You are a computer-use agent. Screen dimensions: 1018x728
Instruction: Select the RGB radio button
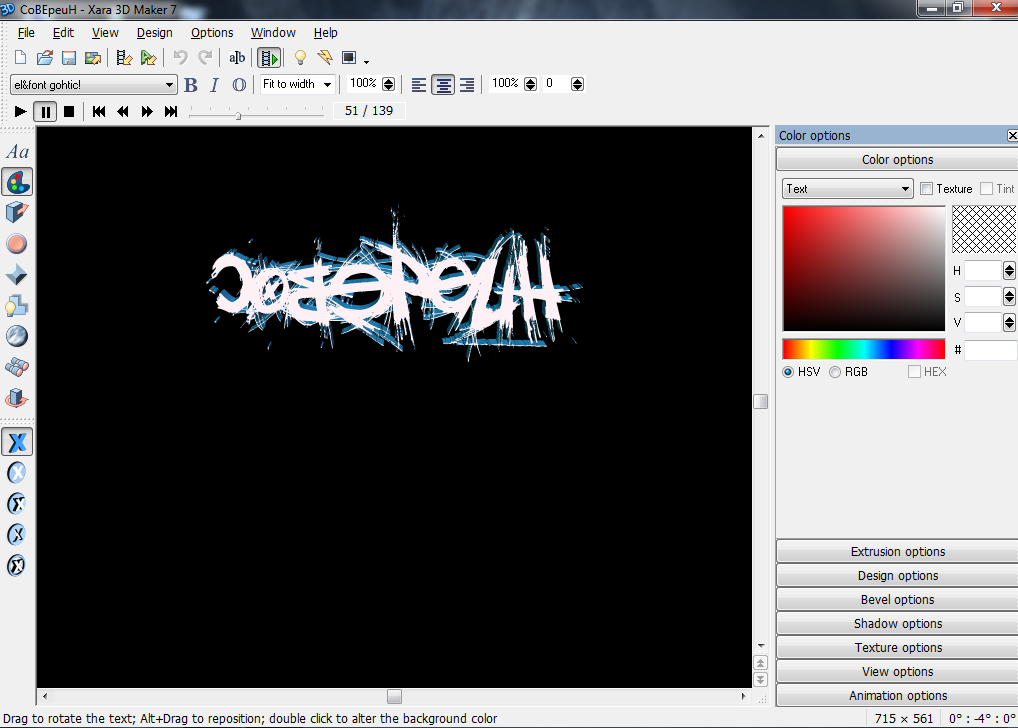click(x=835, y=372)
